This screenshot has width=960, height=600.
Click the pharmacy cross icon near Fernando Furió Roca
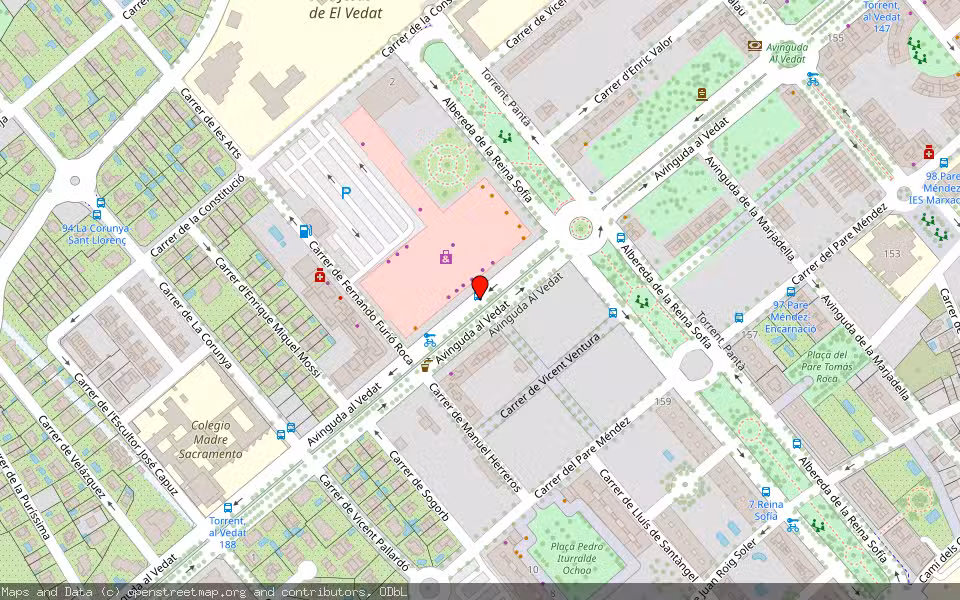320,277
